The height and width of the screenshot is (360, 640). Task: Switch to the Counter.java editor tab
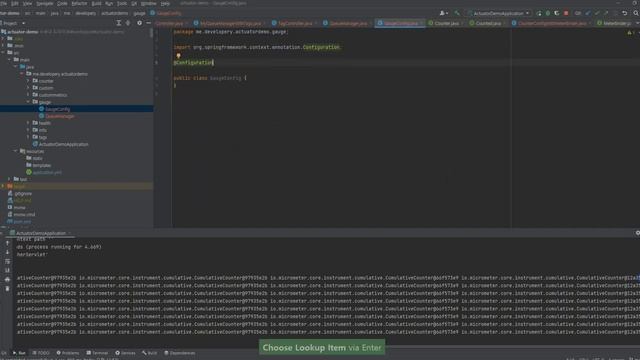pos(446,23)
